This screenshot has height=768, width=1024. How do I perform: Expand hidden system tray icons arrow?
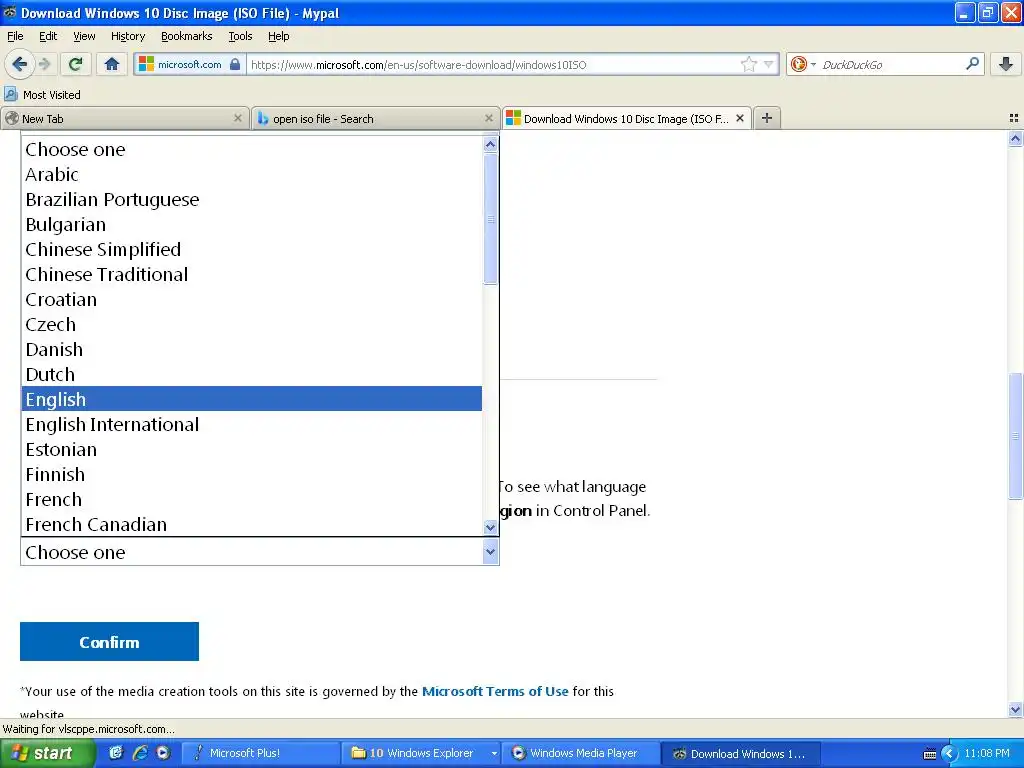coord(949,754)
